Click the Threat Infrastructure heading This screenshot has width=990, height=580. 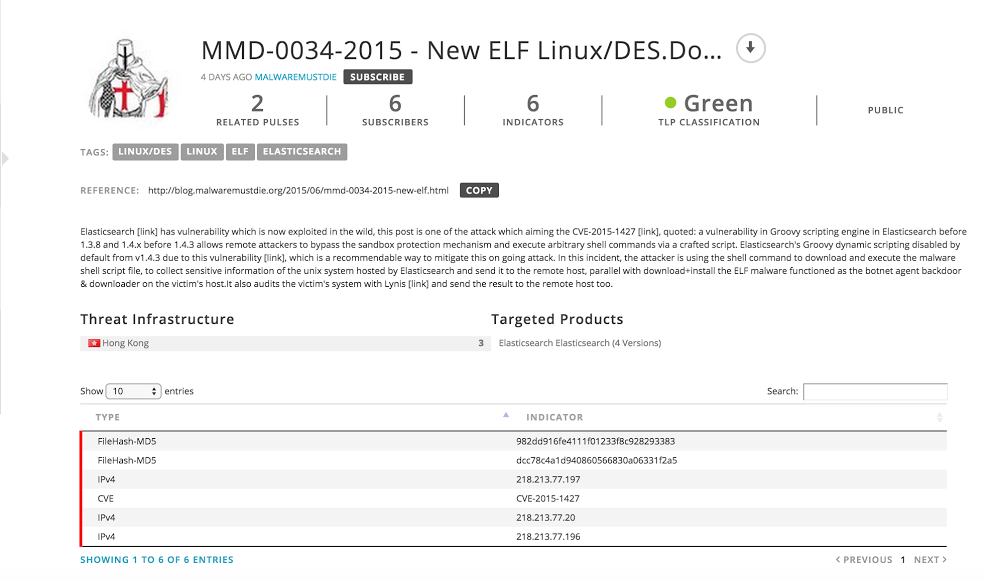[157, 319]
